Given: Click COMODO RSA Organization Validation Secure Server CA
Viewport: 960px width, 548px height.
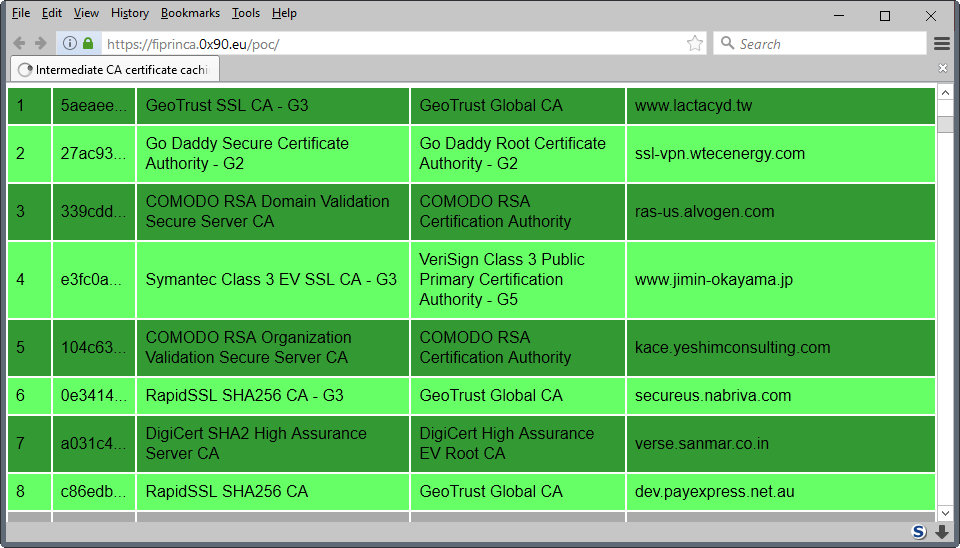Looking at the screenshot, I should [272, 348].
